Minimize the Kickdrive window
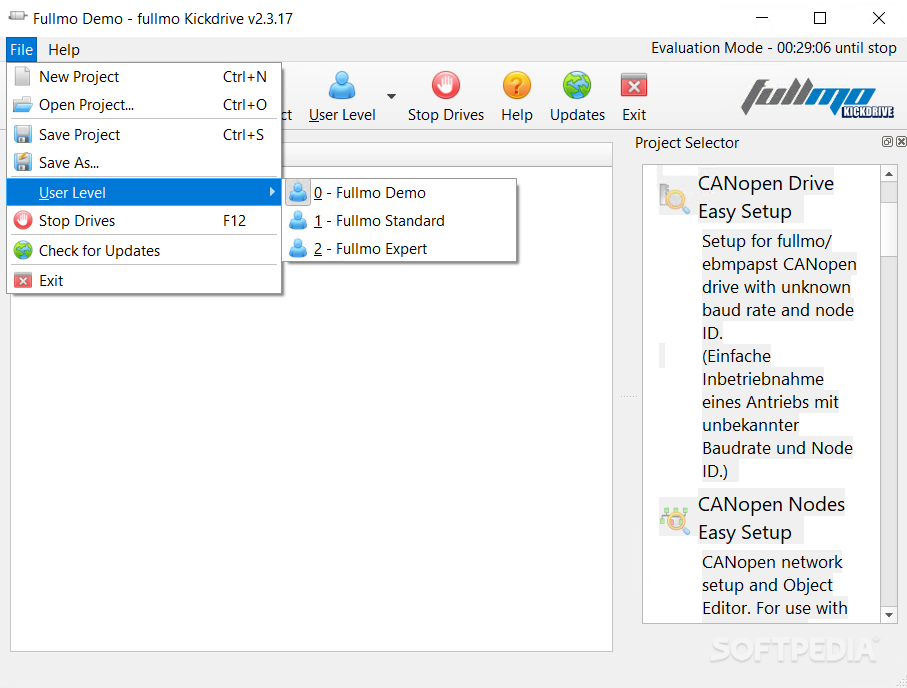907x688 pixels. (x=762, y=18)
